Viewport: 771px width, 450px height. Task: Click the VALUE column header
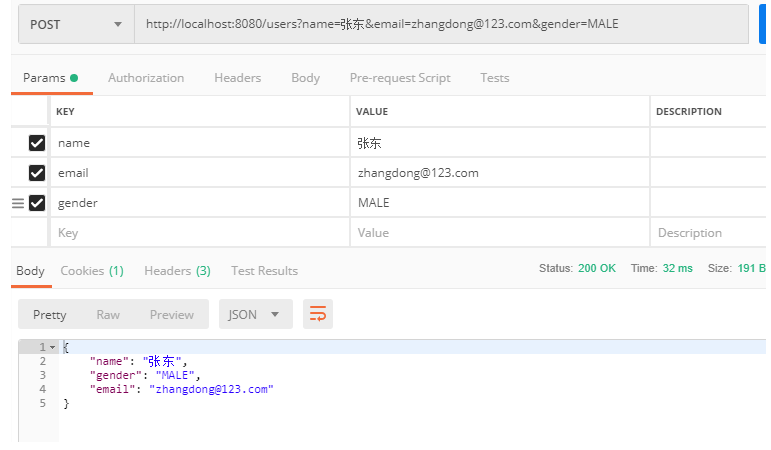click(372, 112)
